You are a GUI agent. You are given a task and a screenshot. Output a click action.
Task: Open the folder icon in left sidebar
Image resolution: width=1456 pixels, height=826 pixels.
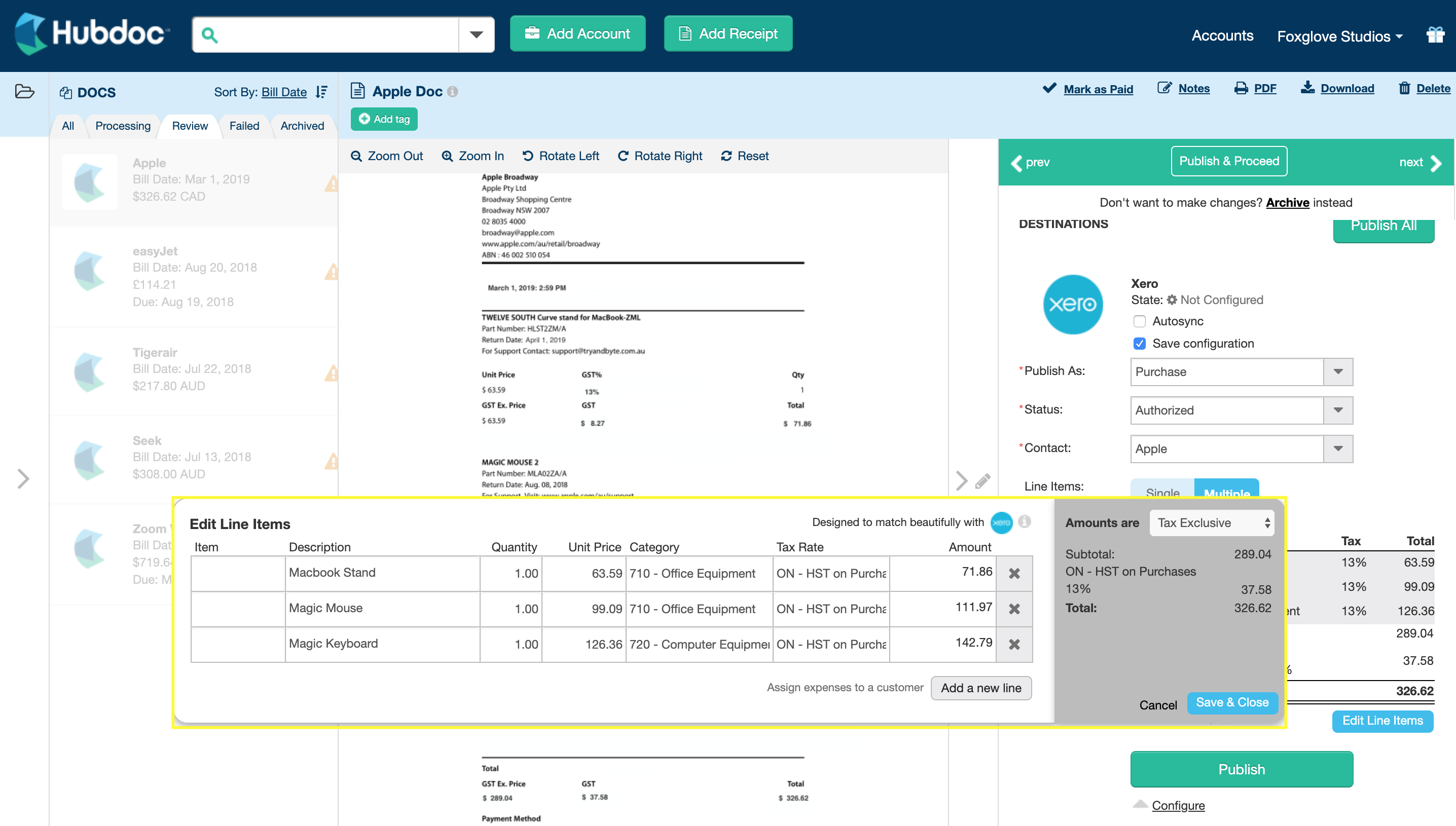point(24,91)
